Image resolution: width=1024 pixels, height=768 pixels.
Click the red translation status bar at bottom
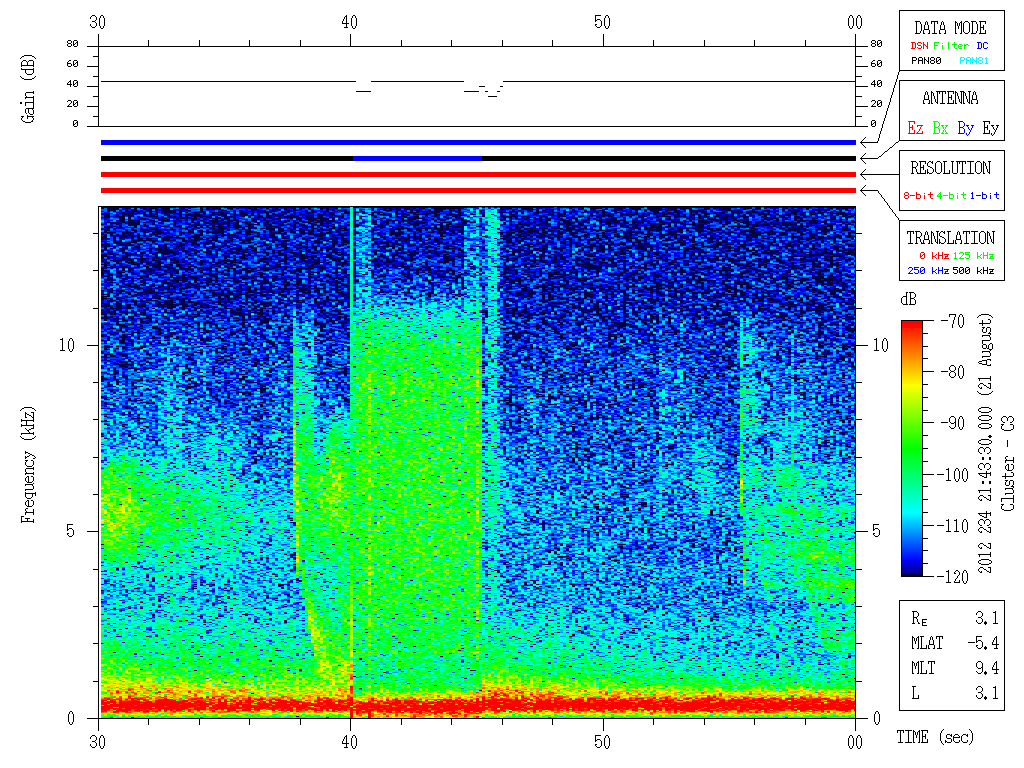point(478,190)
